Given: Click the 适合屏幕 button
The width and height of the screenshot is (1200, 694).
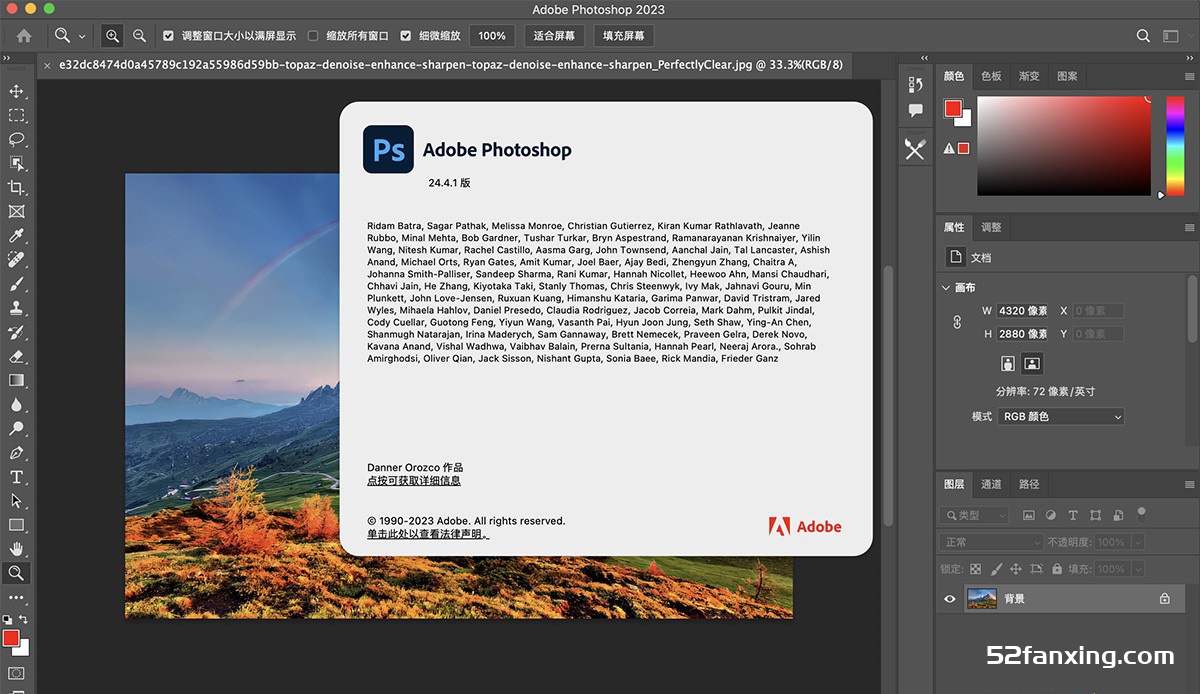Looking at the screenshot, I should tap(555, 35).
